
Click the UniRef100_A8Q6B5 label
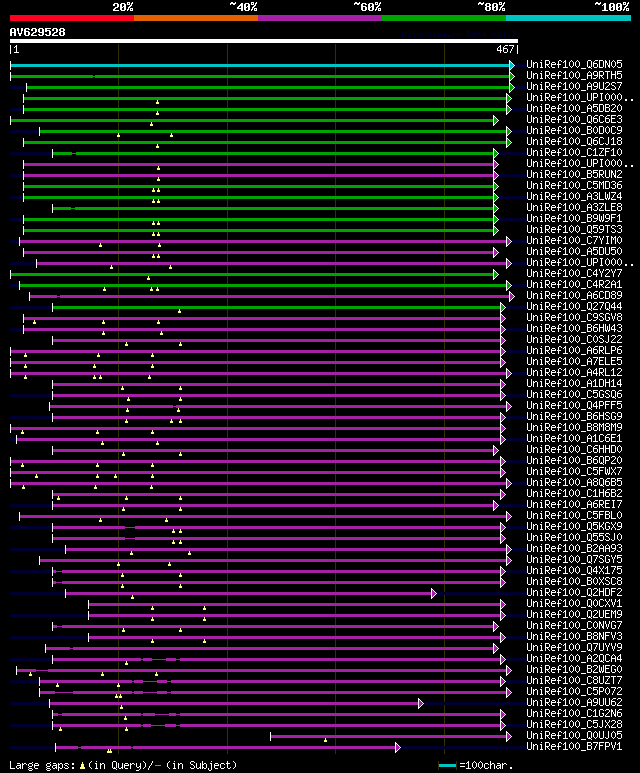coord(574,483)
